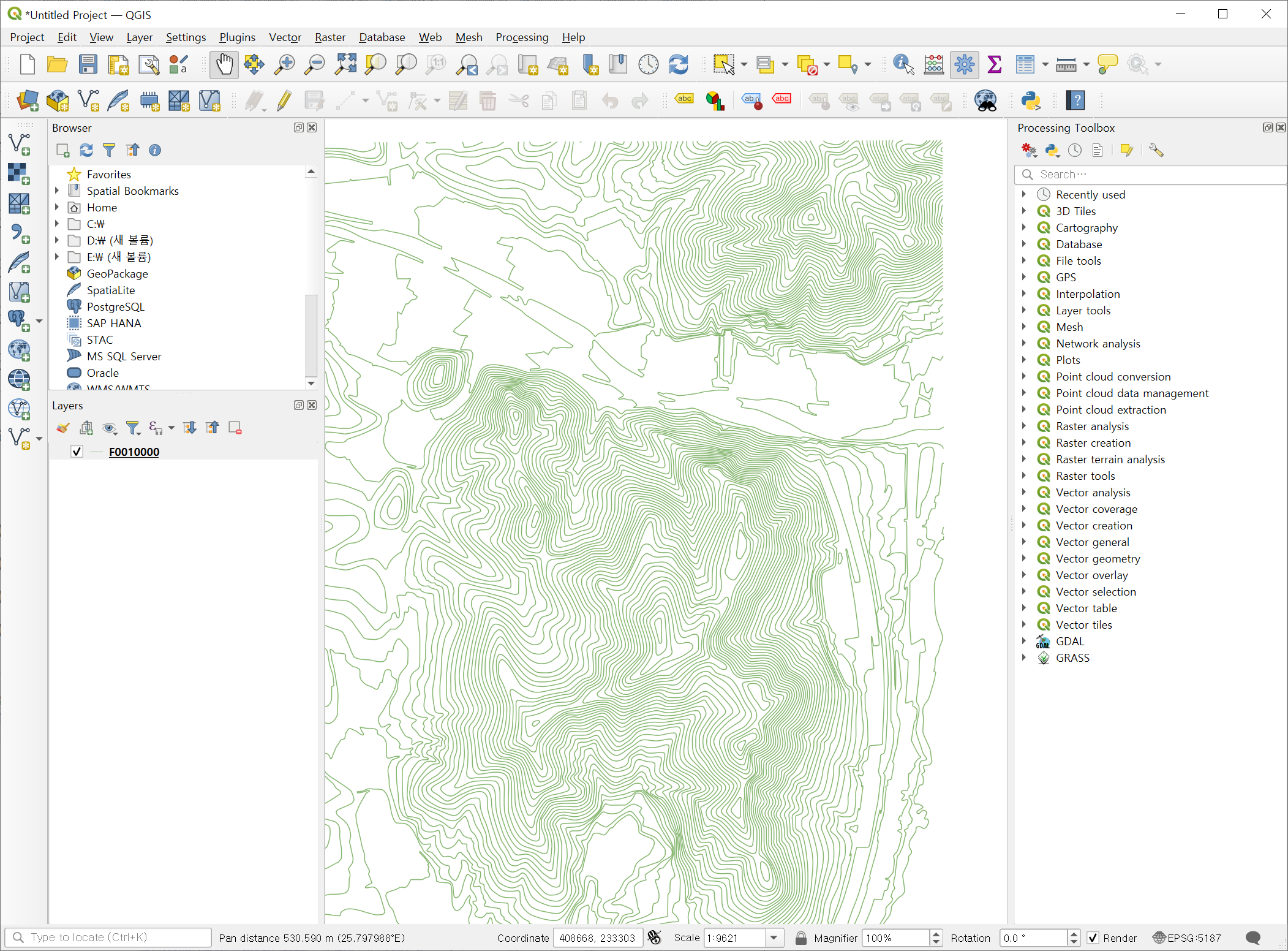The width and height of the screenshot is (1288, 951).
Task: Open the Scale dropdown arrow
Action: (774, 938)
